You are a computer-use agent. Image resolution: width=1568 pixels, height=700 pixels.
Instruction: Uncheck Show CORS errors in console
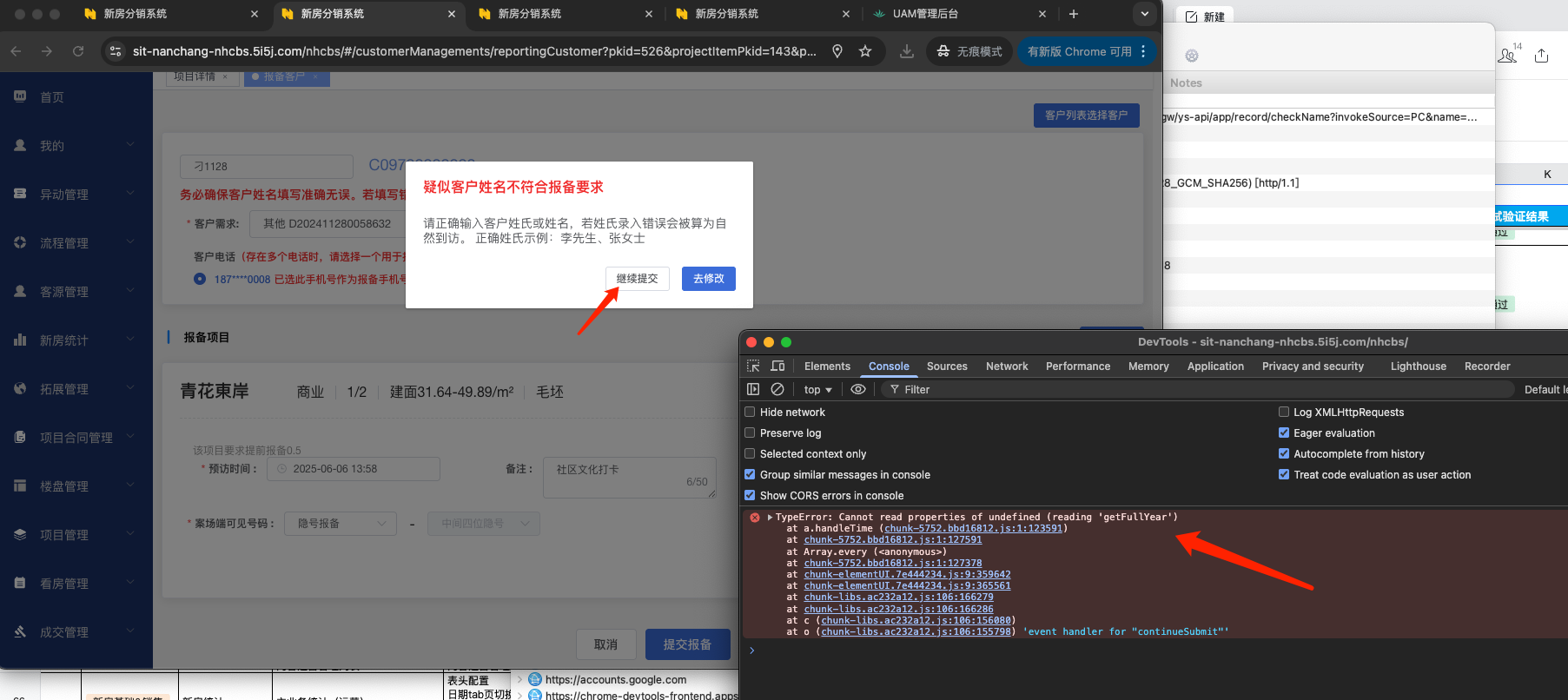[750, 495]
